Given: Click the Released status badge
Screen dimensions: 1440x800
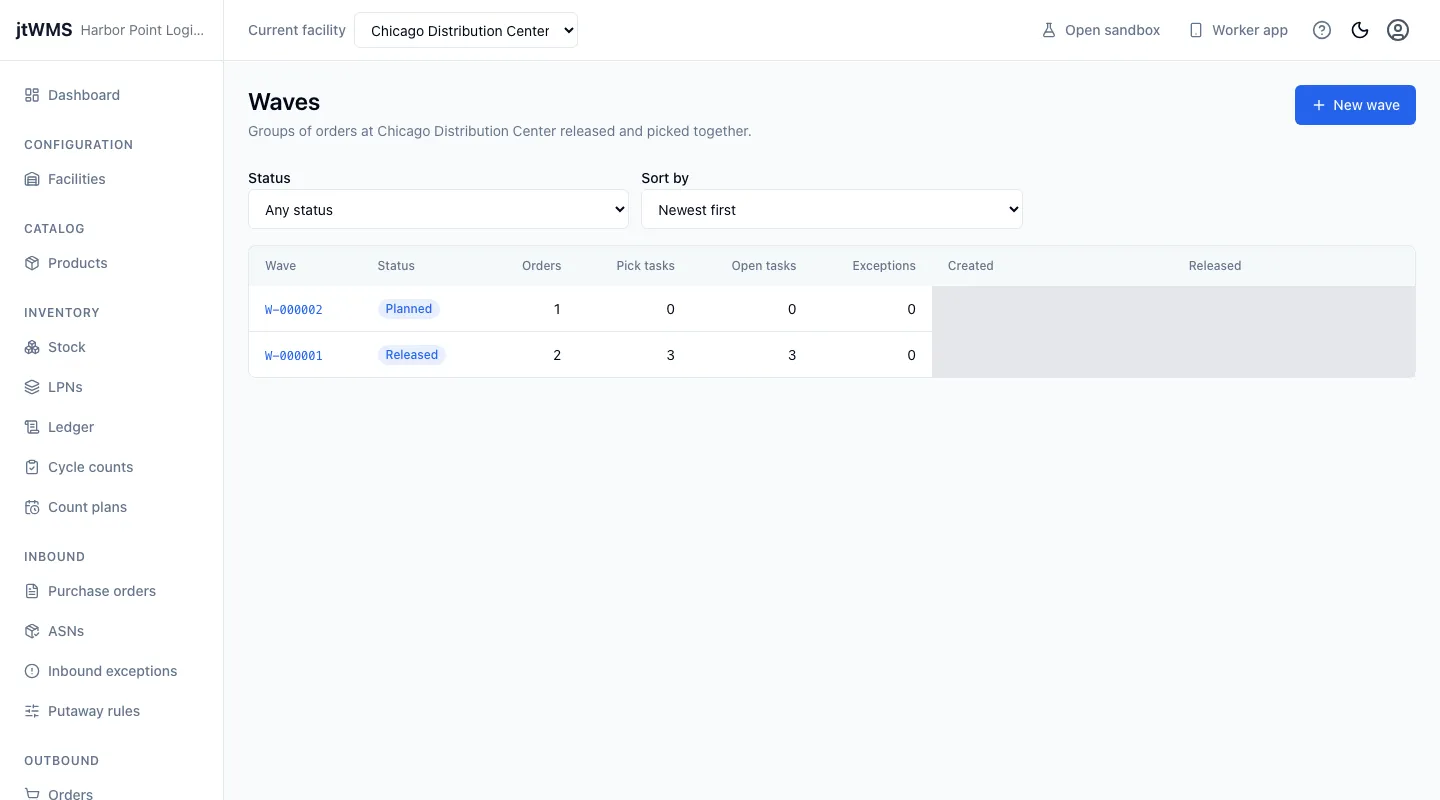Looking at the screenshot, I should point(412,355).
